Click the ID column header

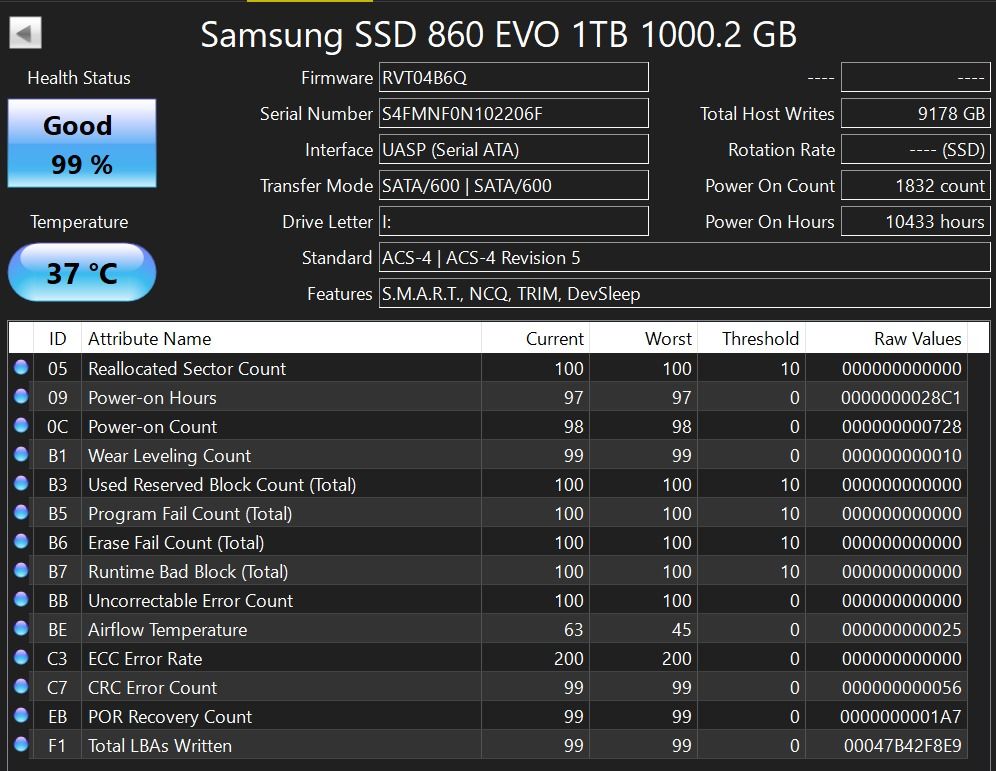point(58,339)
